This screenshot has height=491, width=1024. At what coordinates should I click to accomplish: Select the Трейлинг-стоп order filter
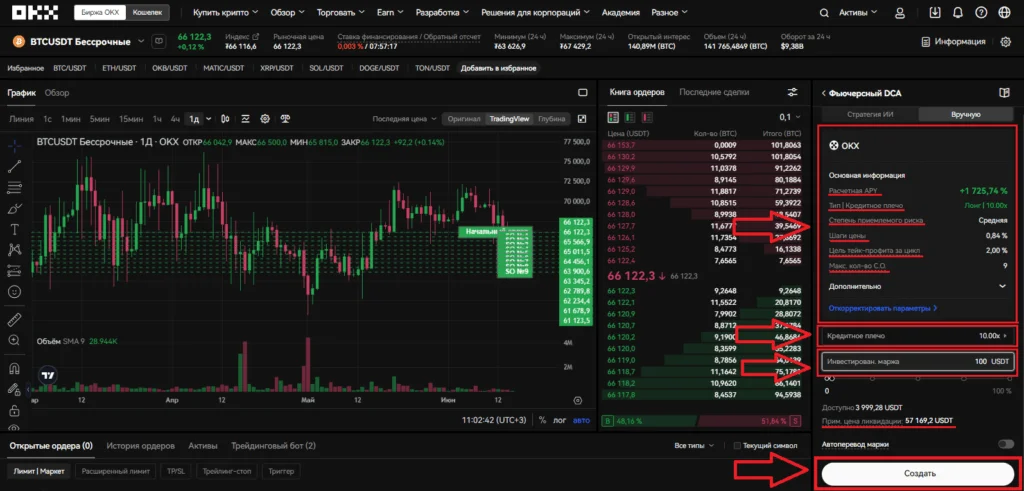(x=225, y=471)
